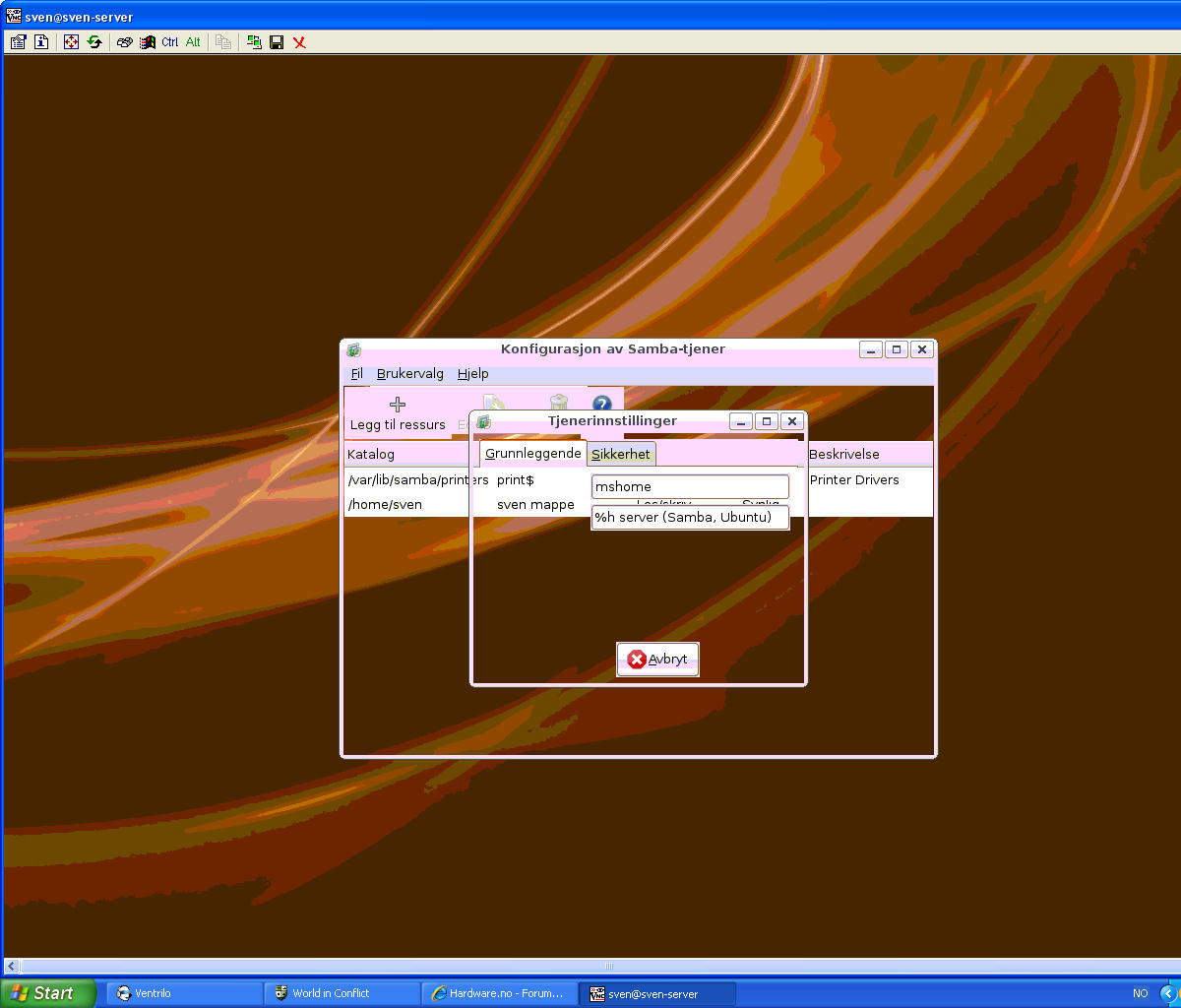Click the sven@sven-server taskbar item

(658, 994)
